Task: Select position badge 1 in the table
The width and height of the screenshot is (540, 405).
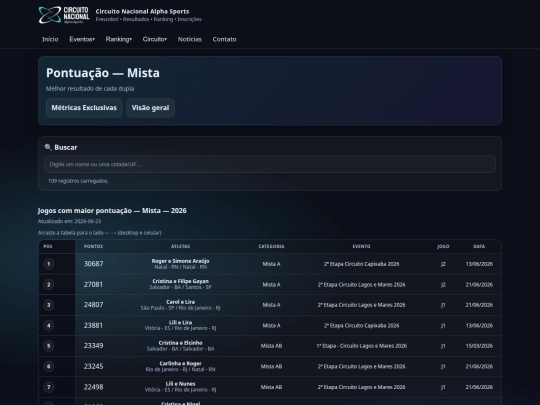Action: click(49, 264)
